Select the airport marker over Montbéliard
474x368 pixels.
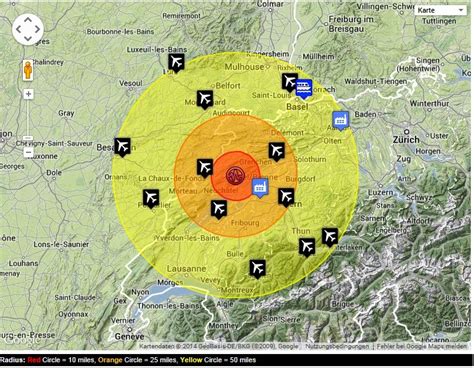point(205,99)
